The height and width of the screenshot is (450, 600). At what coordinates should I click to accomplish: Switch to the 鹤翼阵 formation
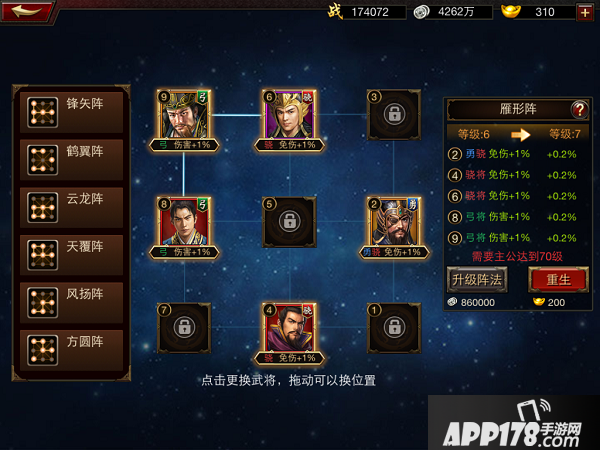(x=71, y=160)
